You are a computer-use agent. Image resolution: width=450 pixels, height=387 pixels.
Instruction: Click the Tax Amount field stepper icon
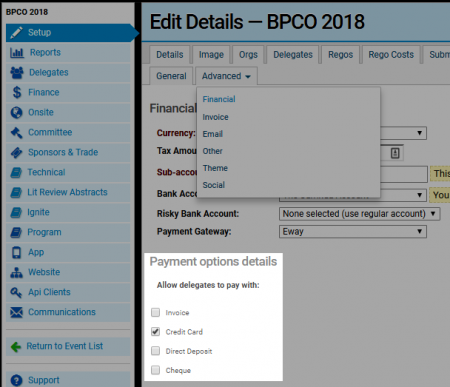395,153
